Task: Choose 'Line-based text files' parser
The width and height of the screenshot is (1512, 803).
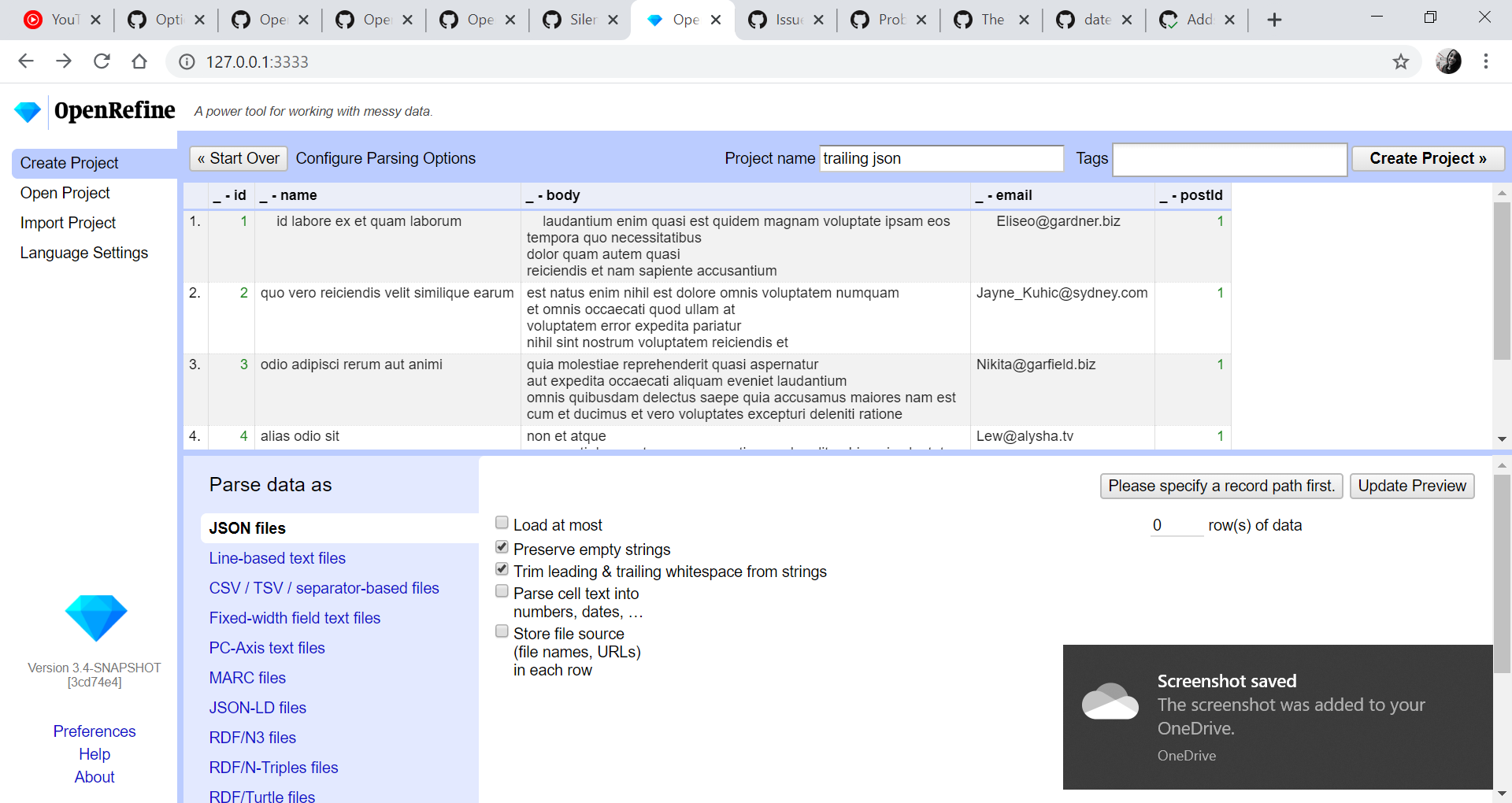Action: click(x=277, y=558)
